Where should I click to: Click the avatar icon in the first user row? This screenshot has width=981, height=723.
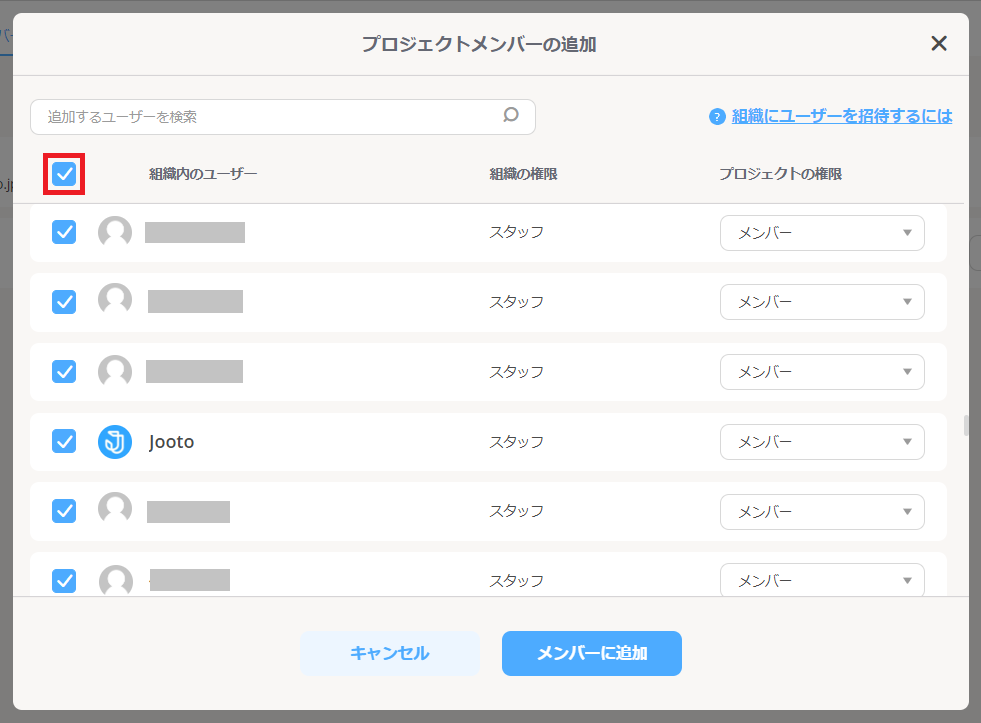coord(114,232)
